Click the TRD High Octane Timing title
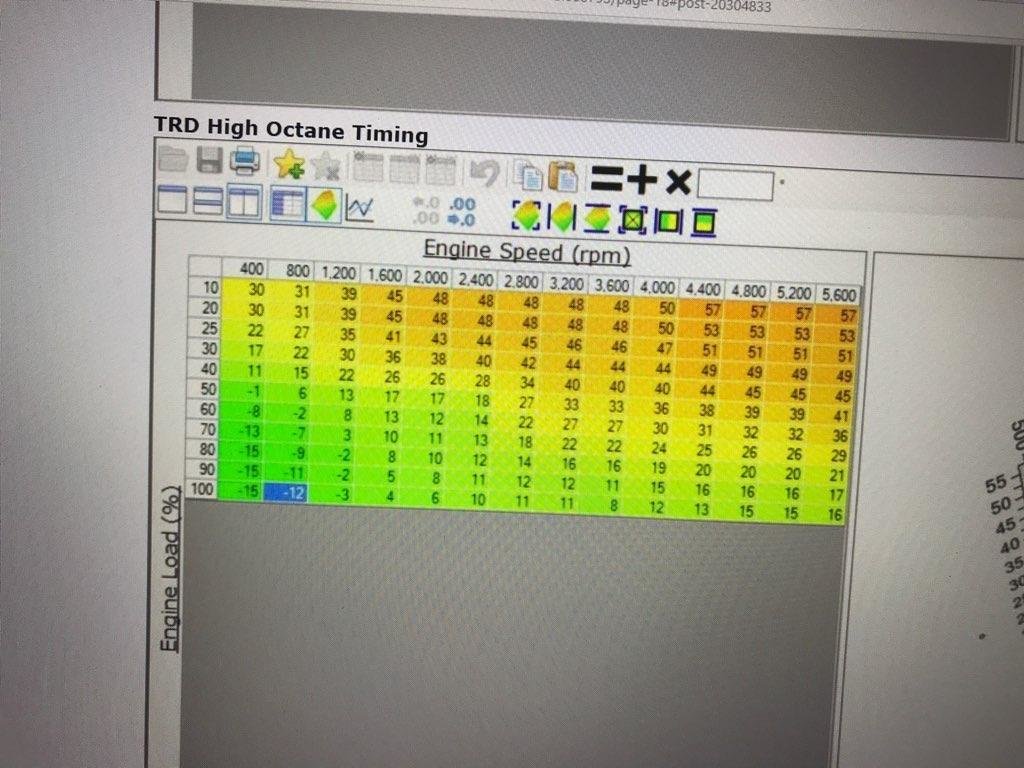1024x768 pixels. click(291, 129)
